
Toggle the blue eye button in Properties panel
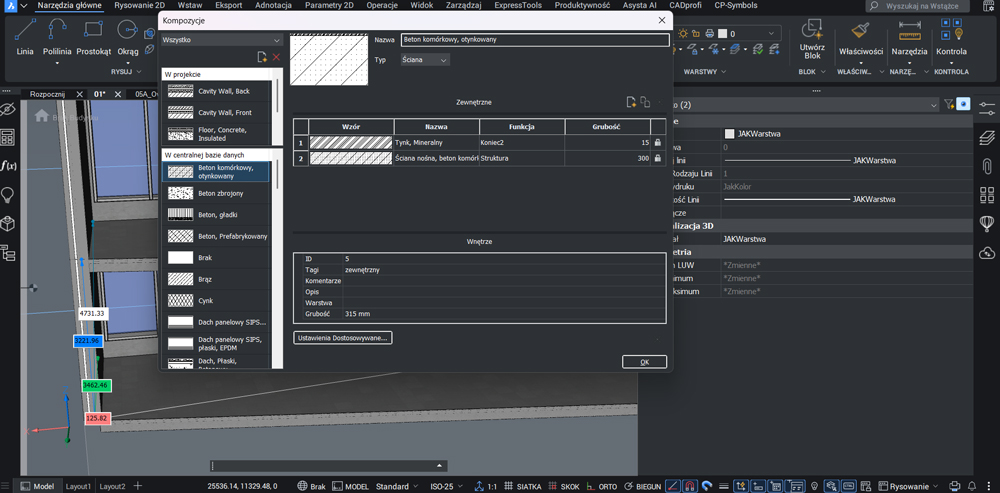[964, 103]
